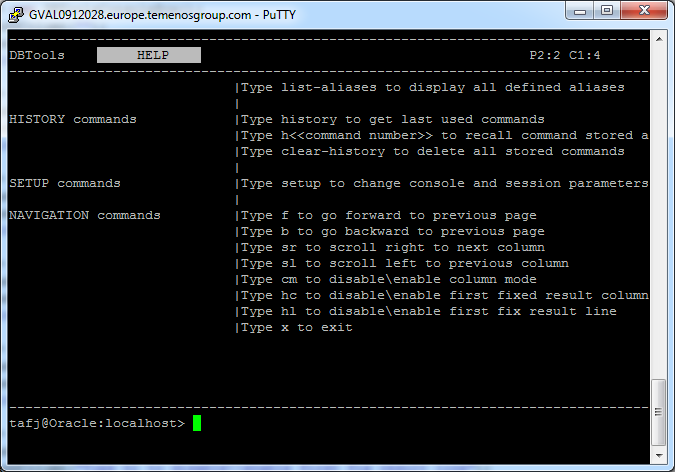Click the vertical scrollbar thumb
Screen dimensions: 675x472
tap(658, 414)
